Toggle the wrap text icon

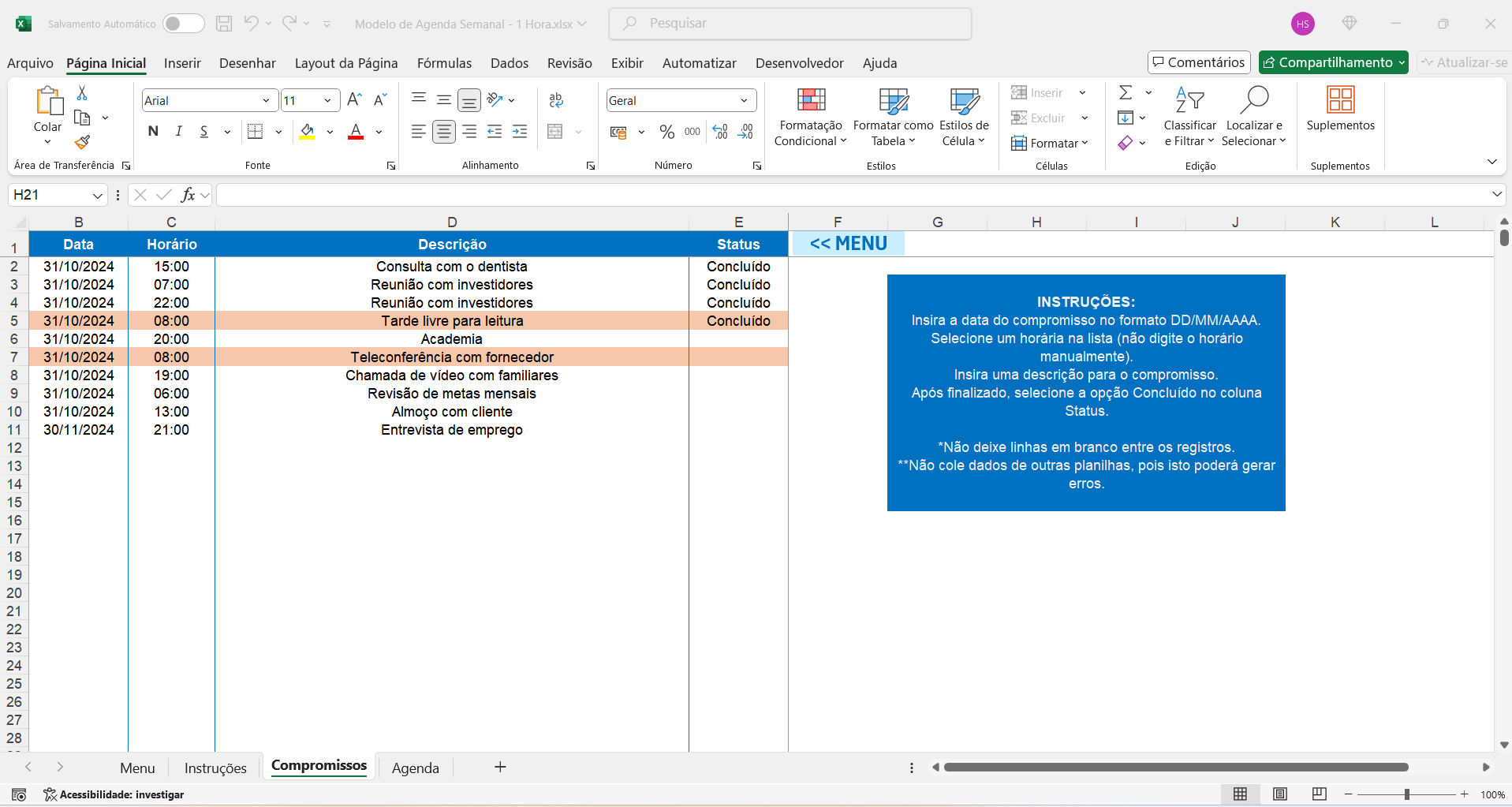(556, 100)
